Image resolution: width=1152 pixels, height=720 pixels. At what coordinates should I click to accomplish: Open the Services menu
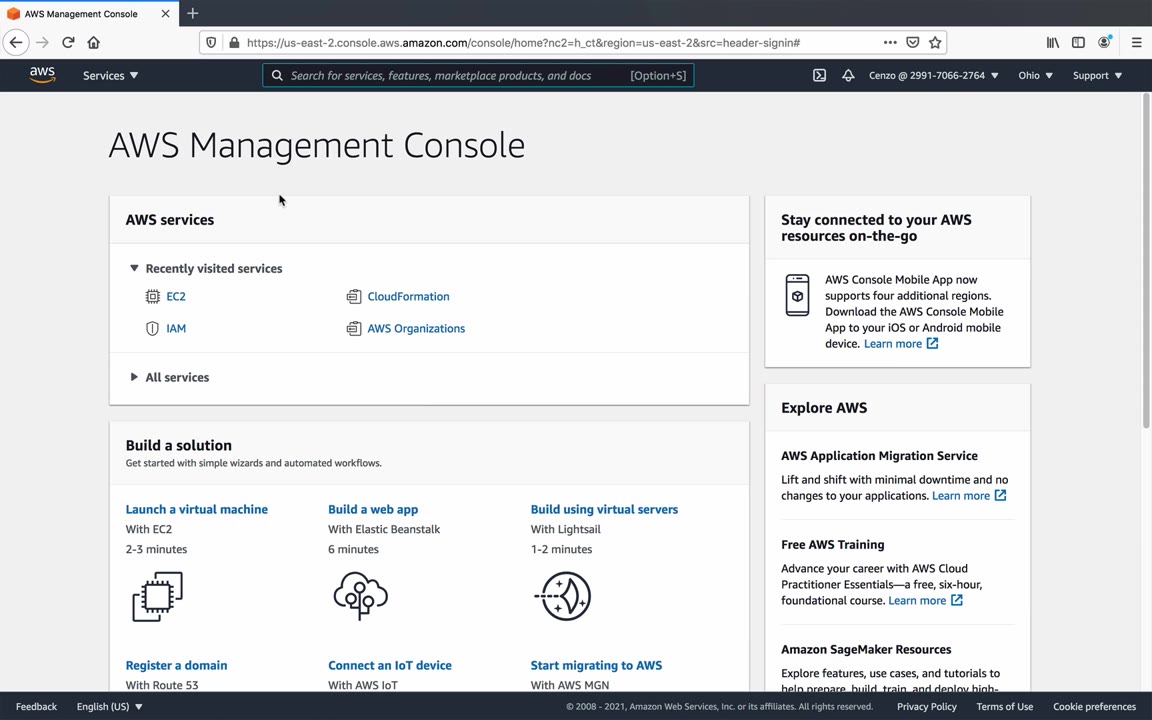(110, 75)
